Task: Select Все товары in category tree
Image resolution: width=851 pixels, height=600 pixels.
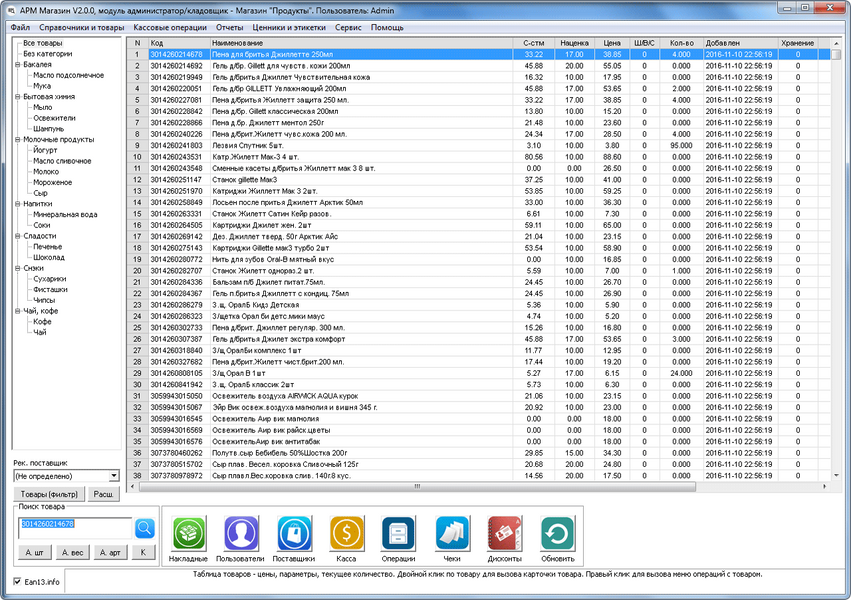Action: tap(42, 43)
